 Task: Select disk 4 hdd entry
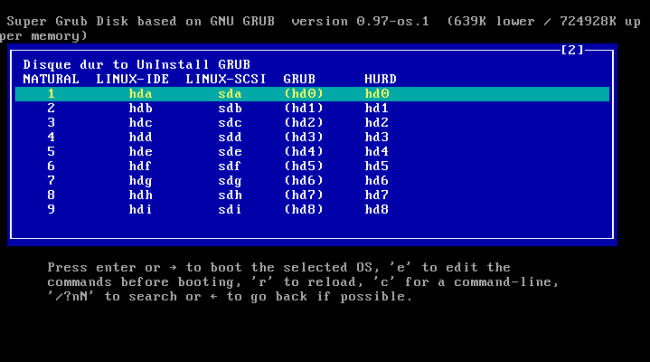pyautogui.click(x=312, y=137)
